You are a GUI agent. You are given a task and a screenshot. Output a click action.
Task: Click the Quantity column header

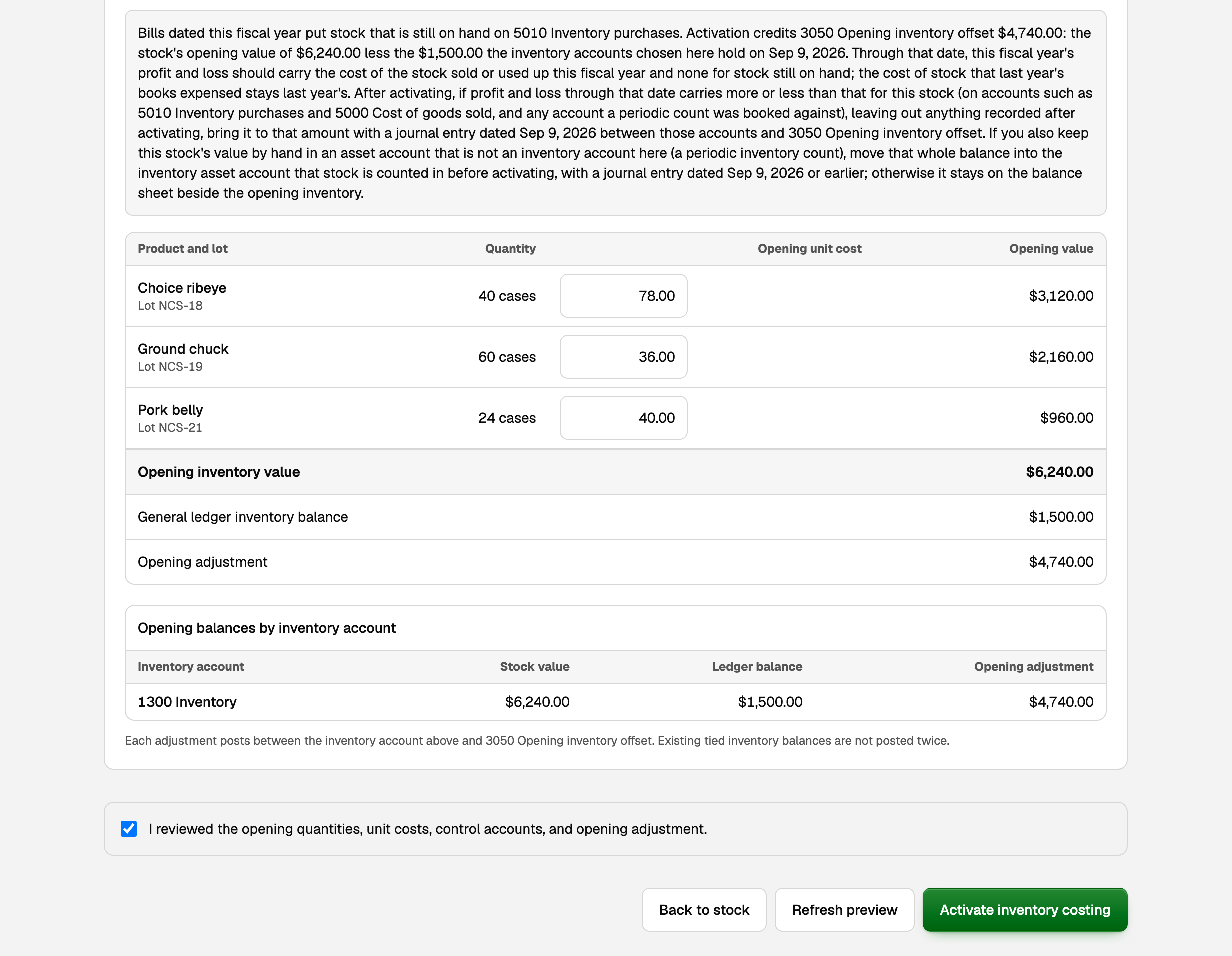click(510, 248)
